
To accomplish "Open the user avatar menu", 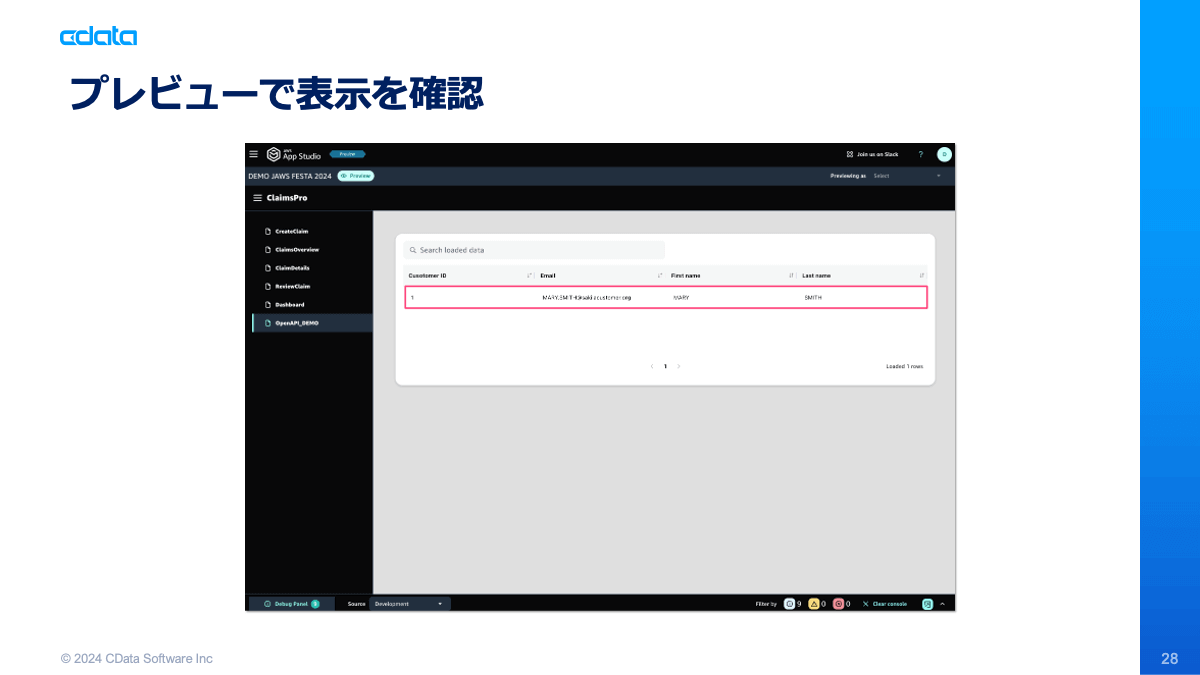I will point(944,154).
